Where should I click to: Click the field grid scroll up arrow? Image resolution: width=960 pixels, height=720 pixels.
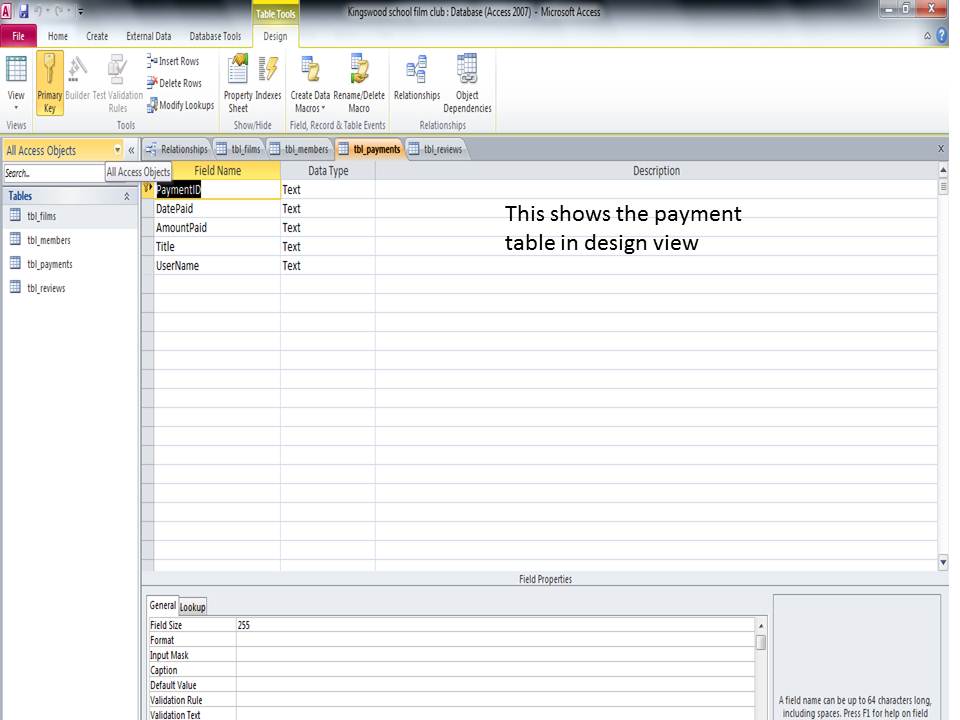tap(943, 170)
